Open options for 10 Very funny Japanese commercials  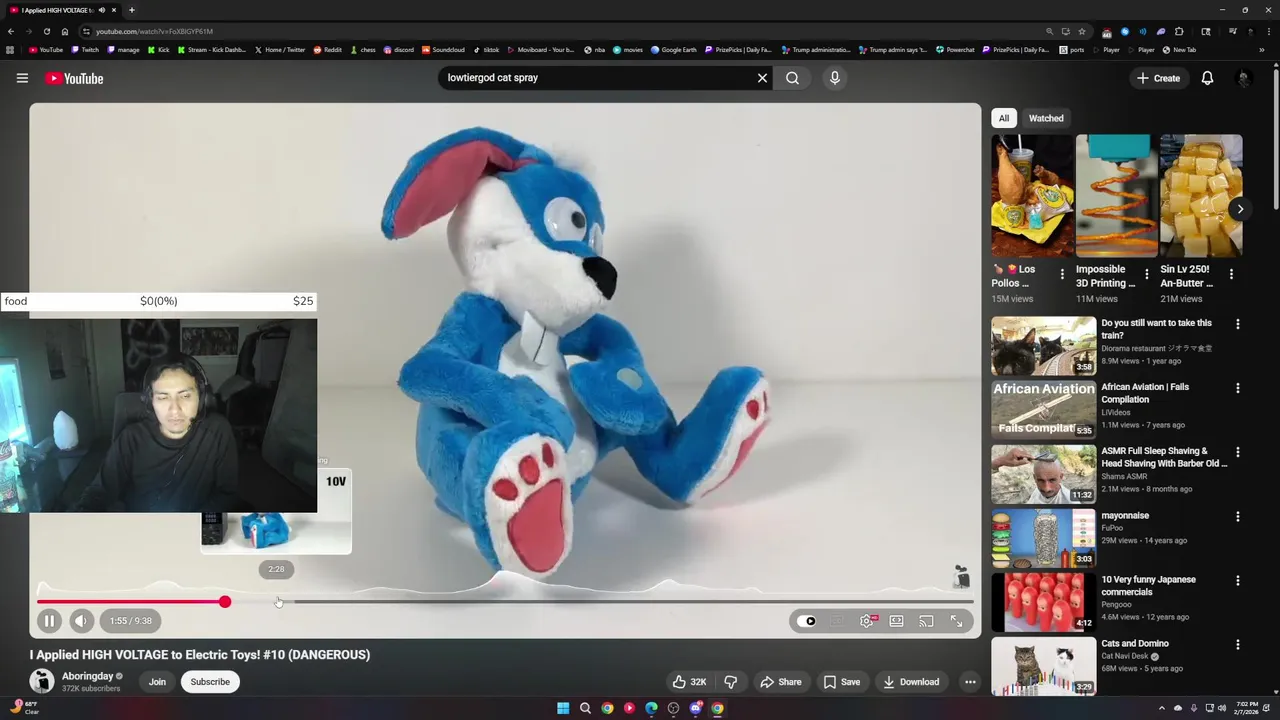1238,580
